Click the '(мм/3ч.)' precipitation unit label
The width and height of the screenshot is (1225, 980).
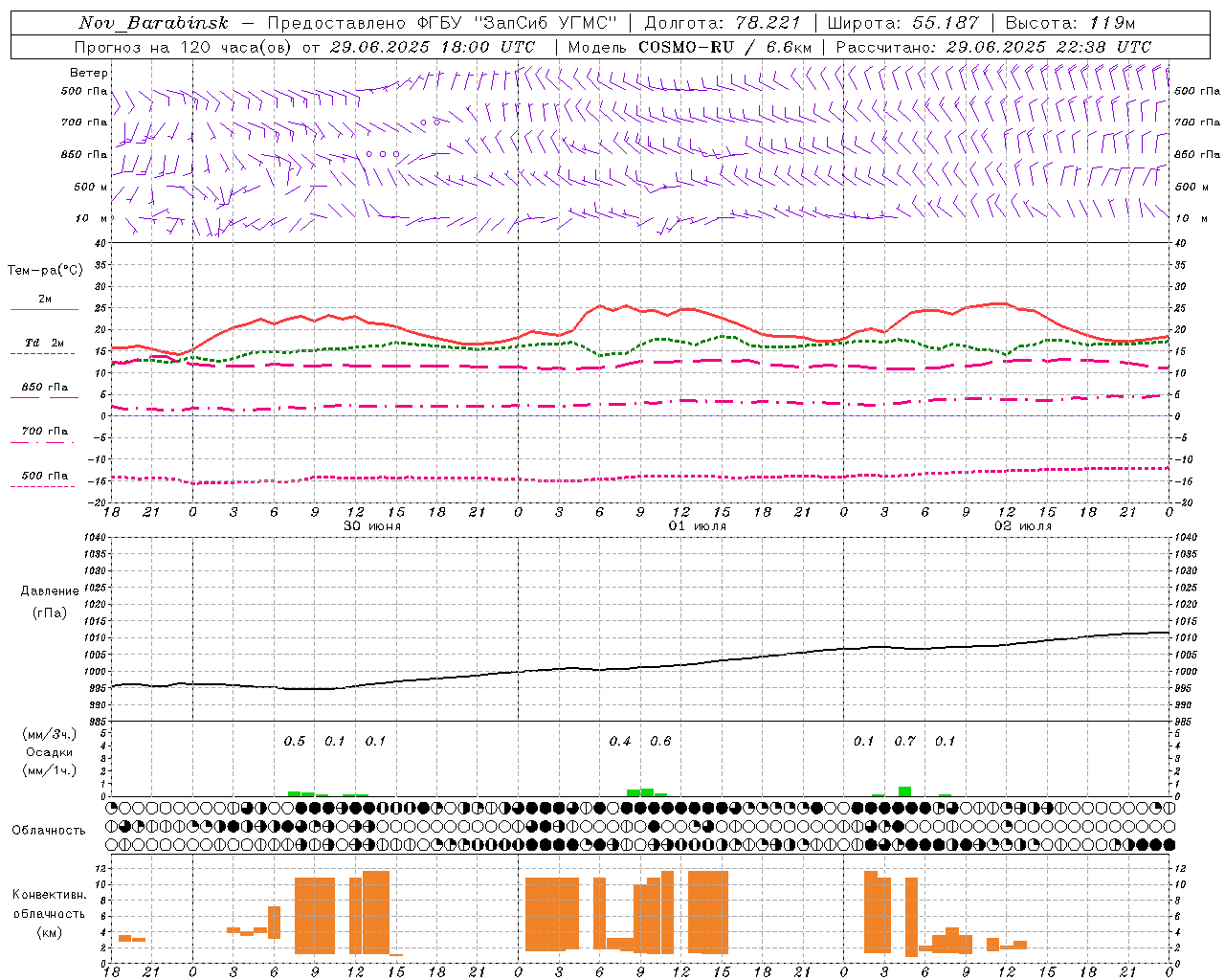click(50, 734)
